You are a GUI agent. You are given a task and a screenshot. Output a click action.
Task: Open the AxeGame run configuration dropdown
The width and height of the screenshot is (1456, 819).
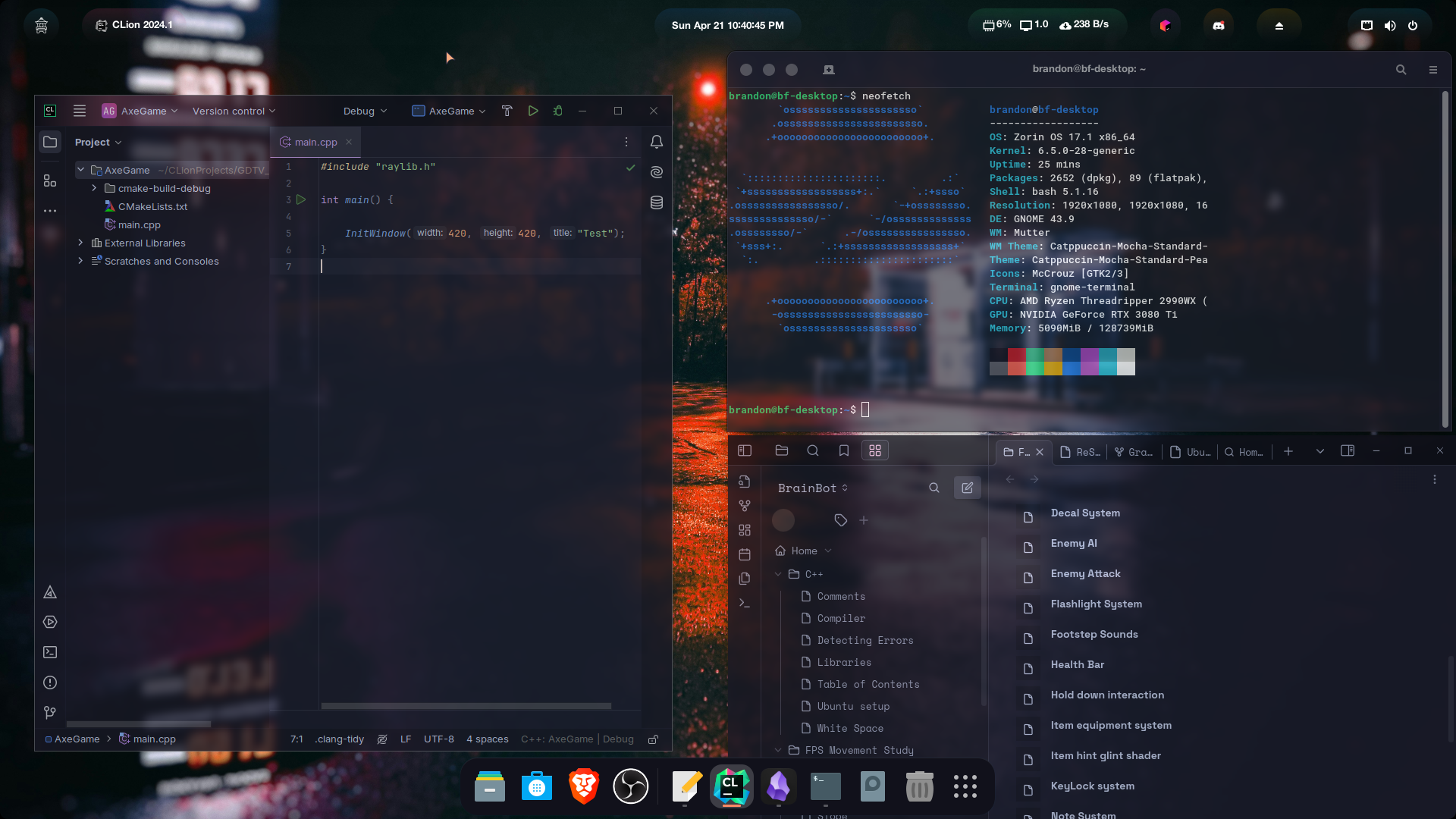pos(449,111)
